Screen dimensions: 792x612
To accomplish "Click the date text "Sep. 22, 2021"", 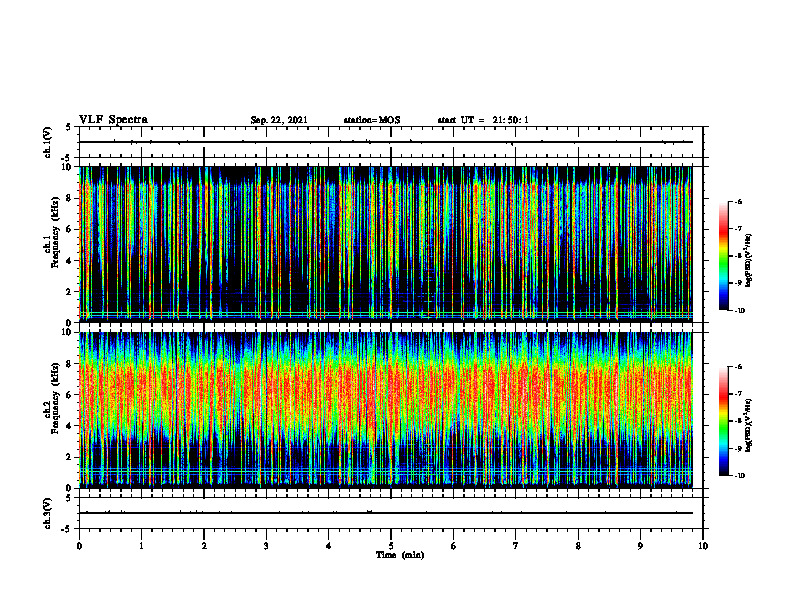I will (x=279, y=120).
